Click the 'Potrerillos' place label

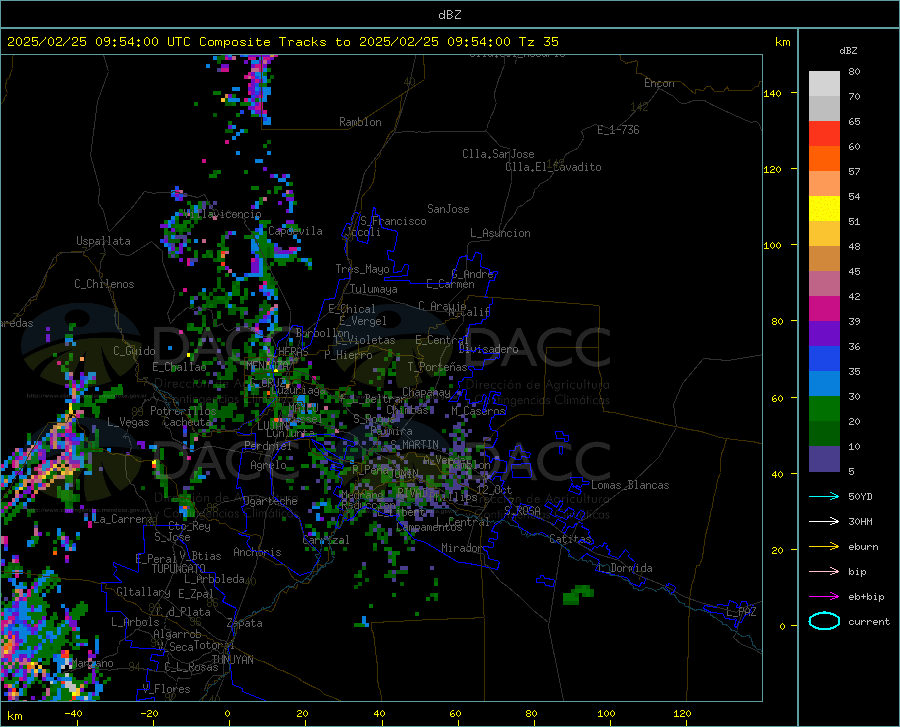click(183, 411)
